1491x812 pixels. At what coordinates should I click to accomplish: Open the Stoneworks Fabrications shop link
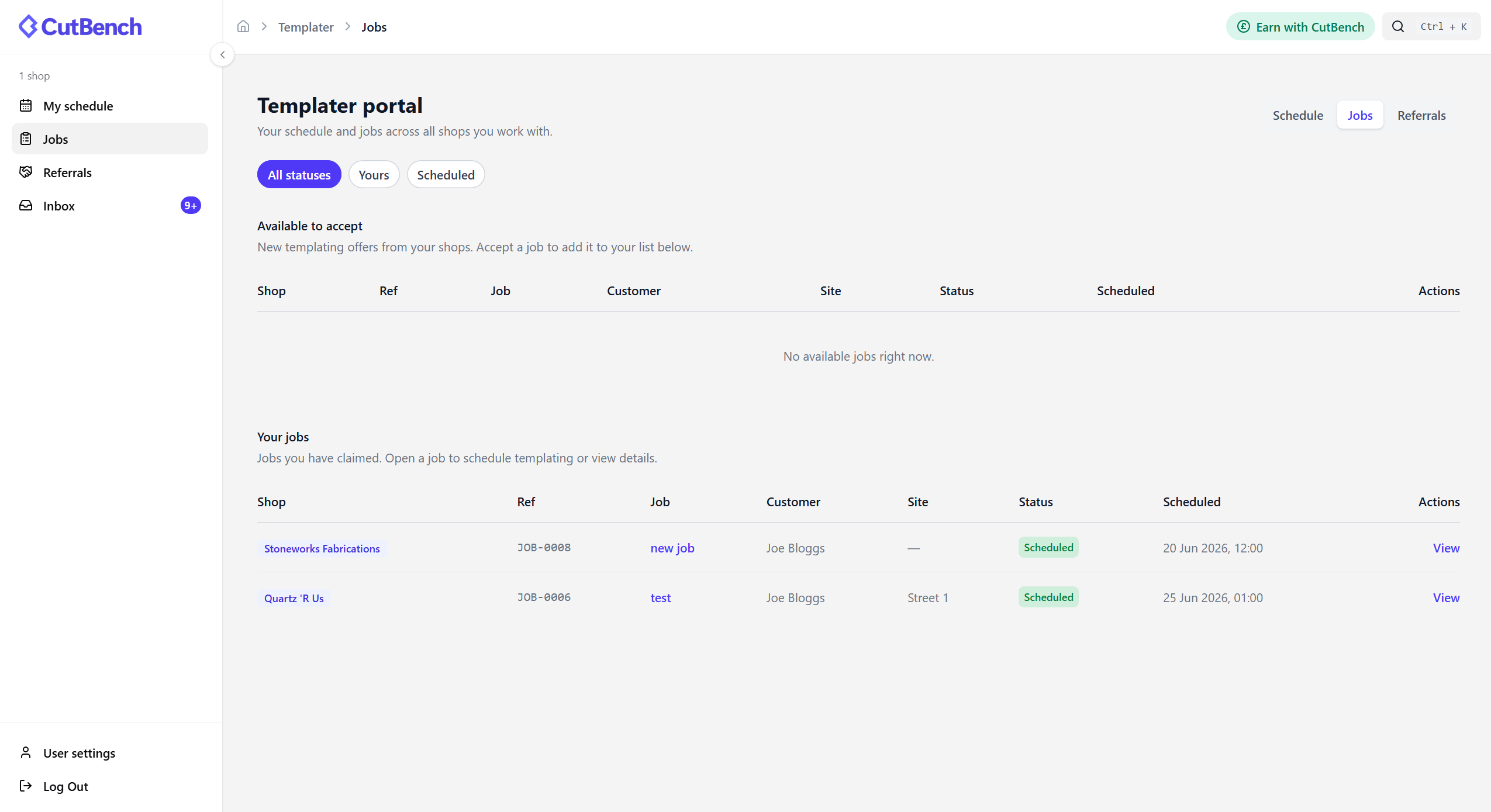(x=322, y=548)
